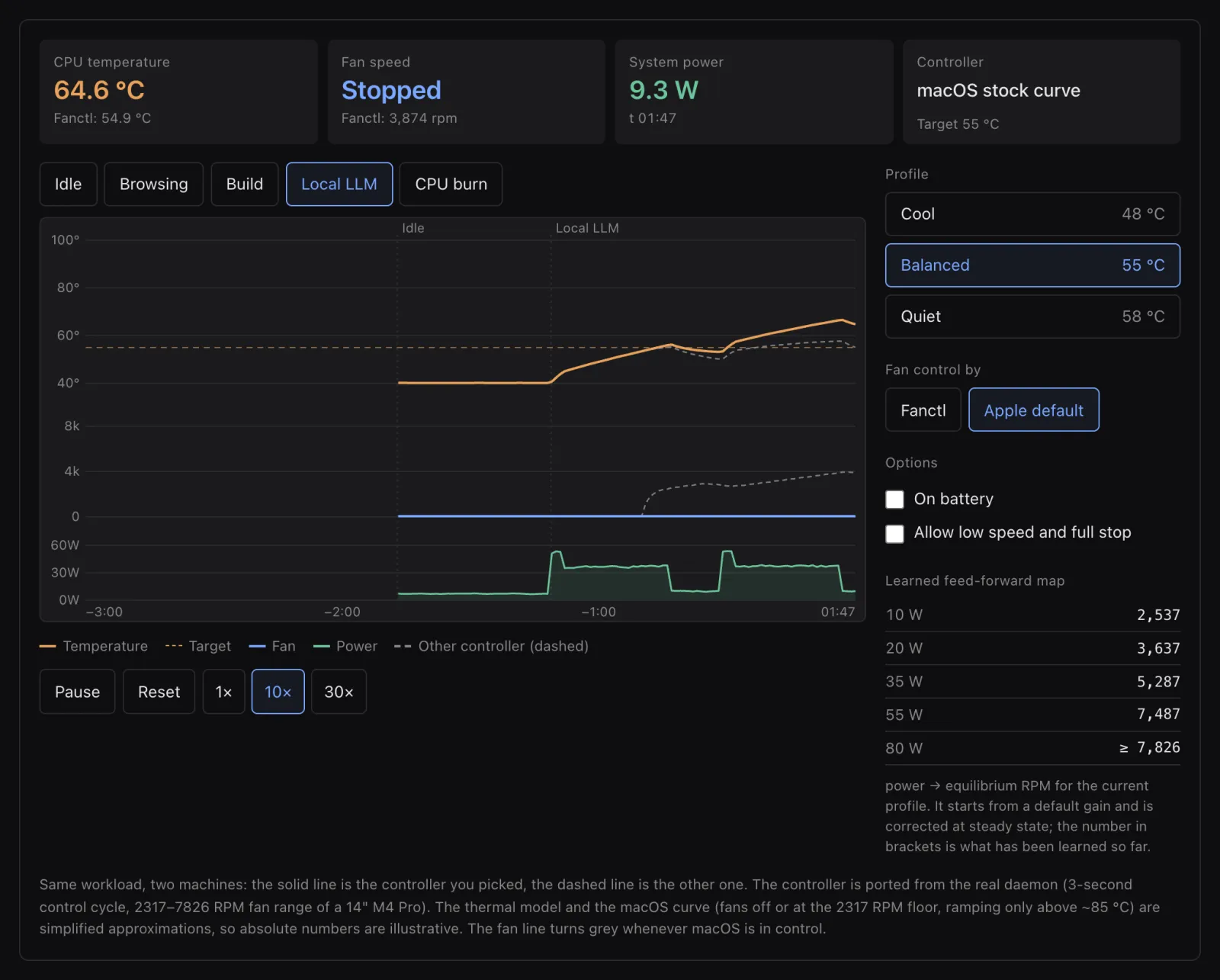Click the Temperature legend entry
This screenshot has width=1220, height=980.
(94, 646)
